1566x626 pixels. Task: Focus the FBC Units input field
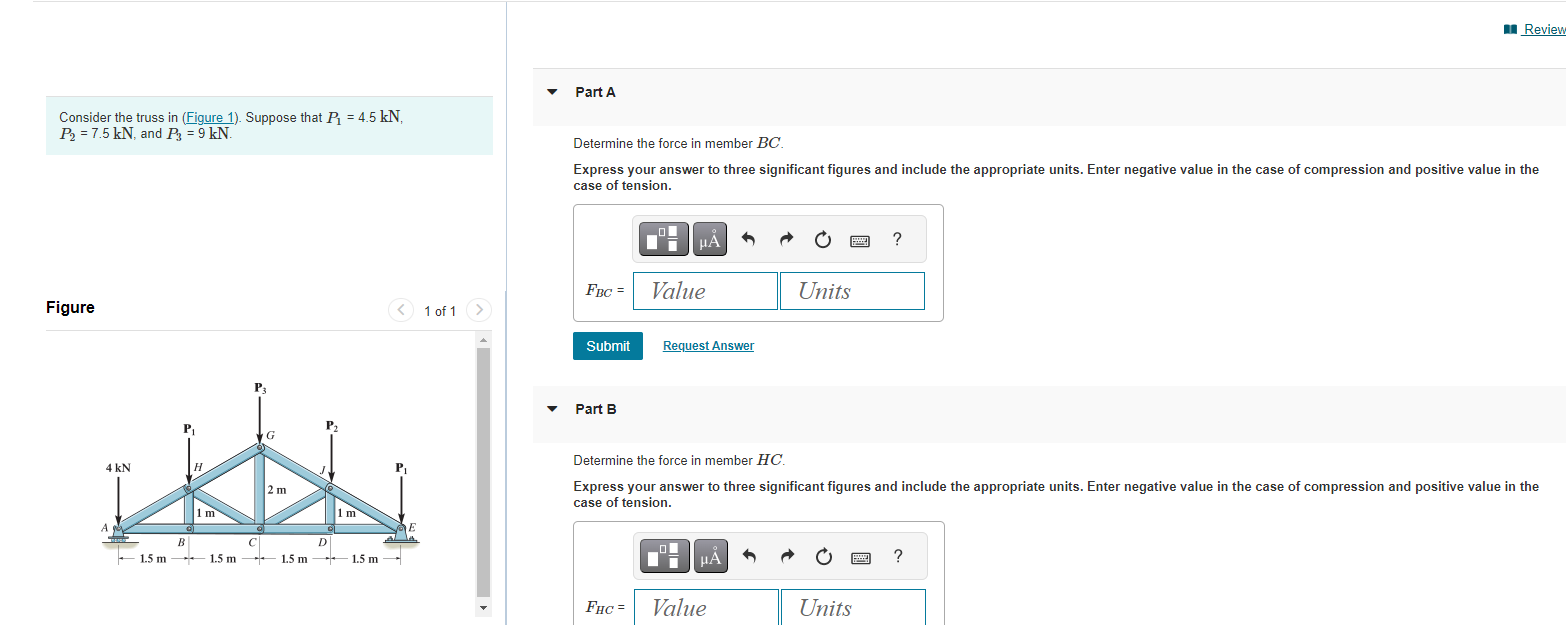click(x=852, y=291)
